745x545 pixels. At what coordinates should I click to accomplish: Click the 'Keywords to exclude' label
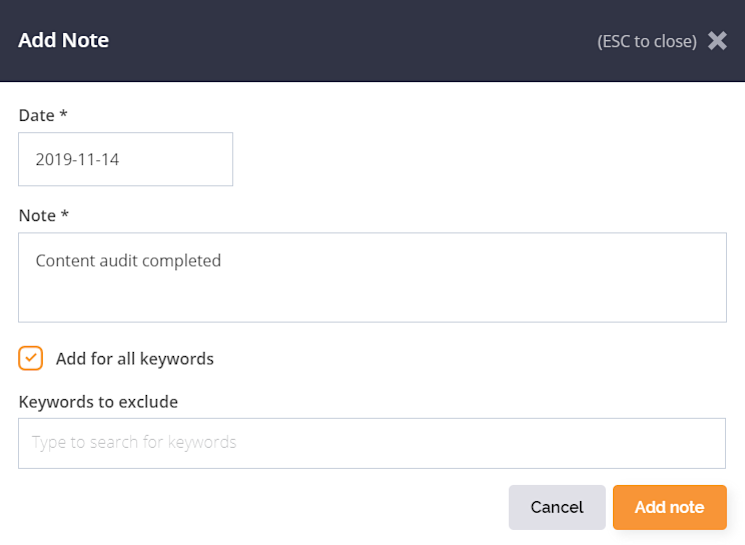click(98, 402)
